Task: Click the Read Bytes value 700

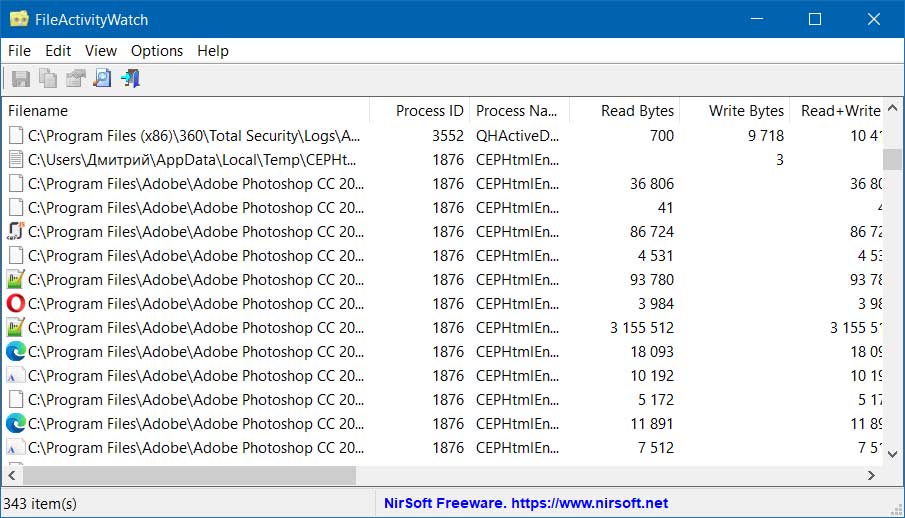Action: tap(661, 136)
